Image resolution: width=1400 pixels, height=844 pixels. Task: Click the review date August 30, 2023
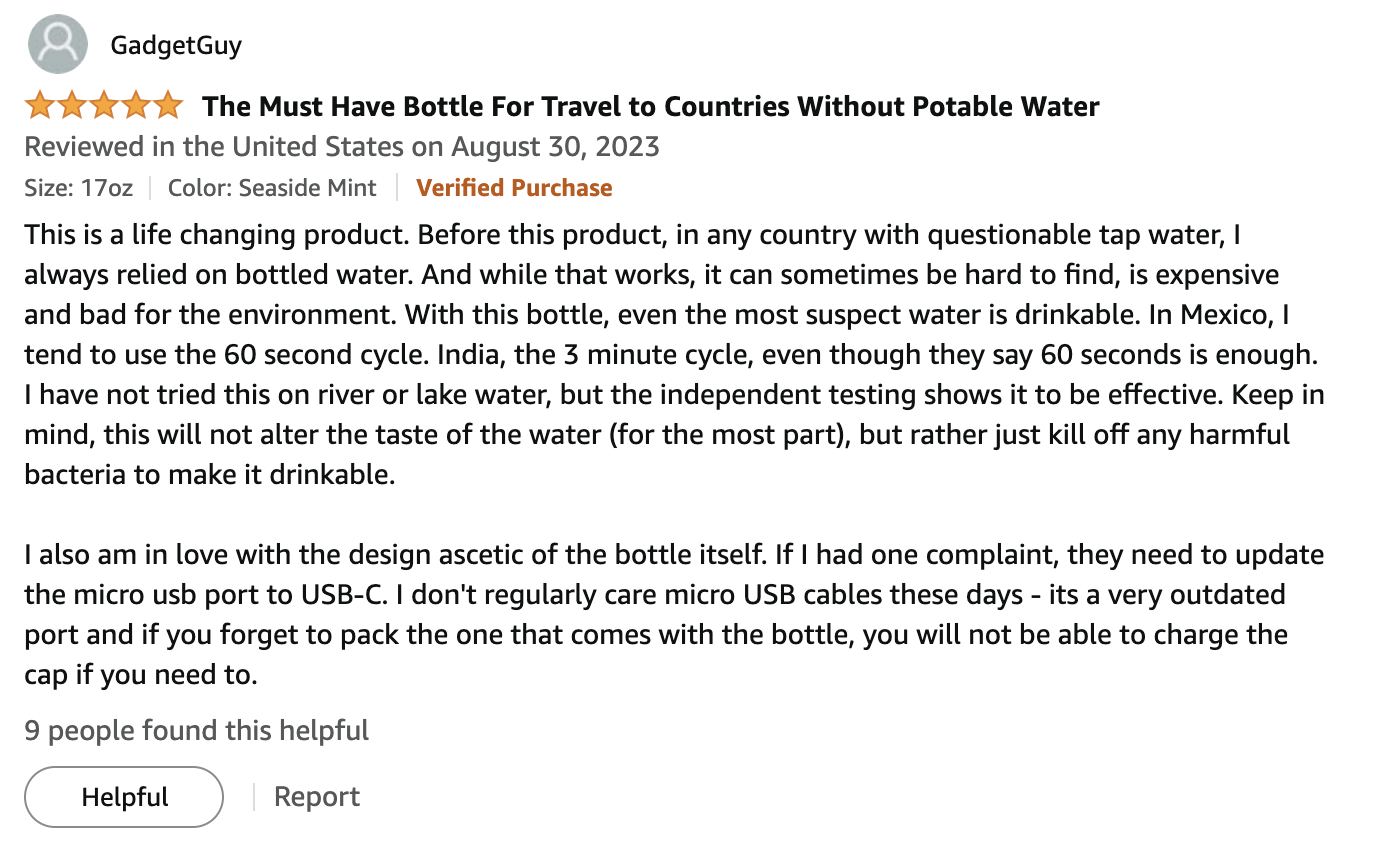click(555, 147)
